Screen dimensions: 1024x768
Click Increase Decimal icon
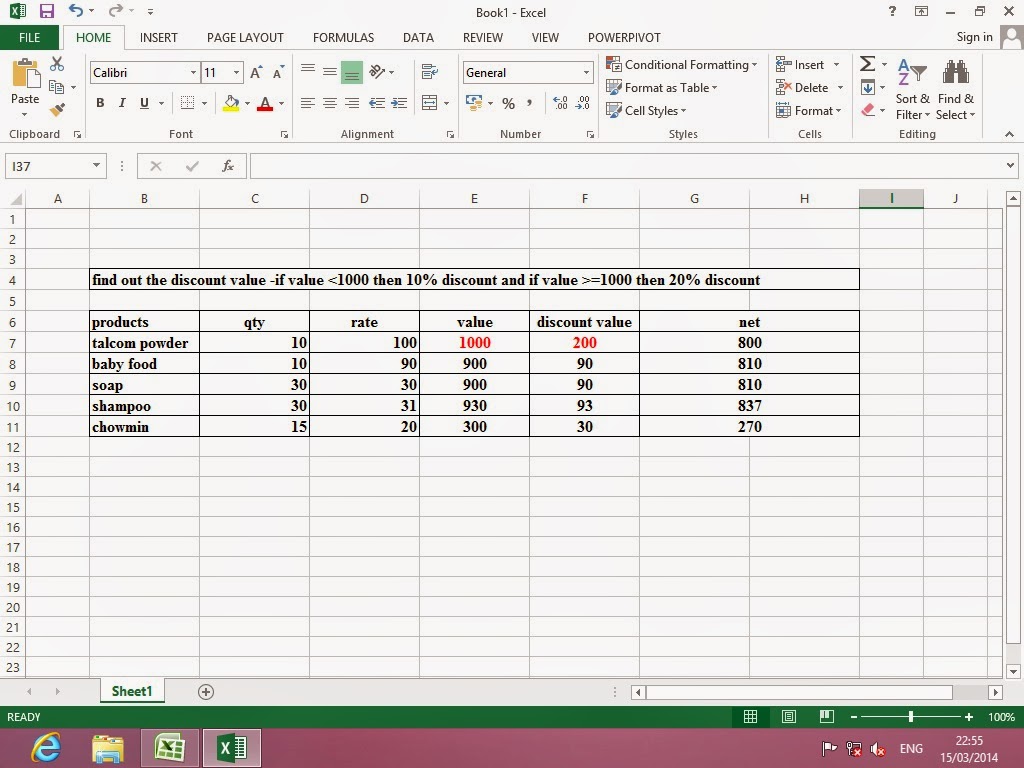coord(560,103)
